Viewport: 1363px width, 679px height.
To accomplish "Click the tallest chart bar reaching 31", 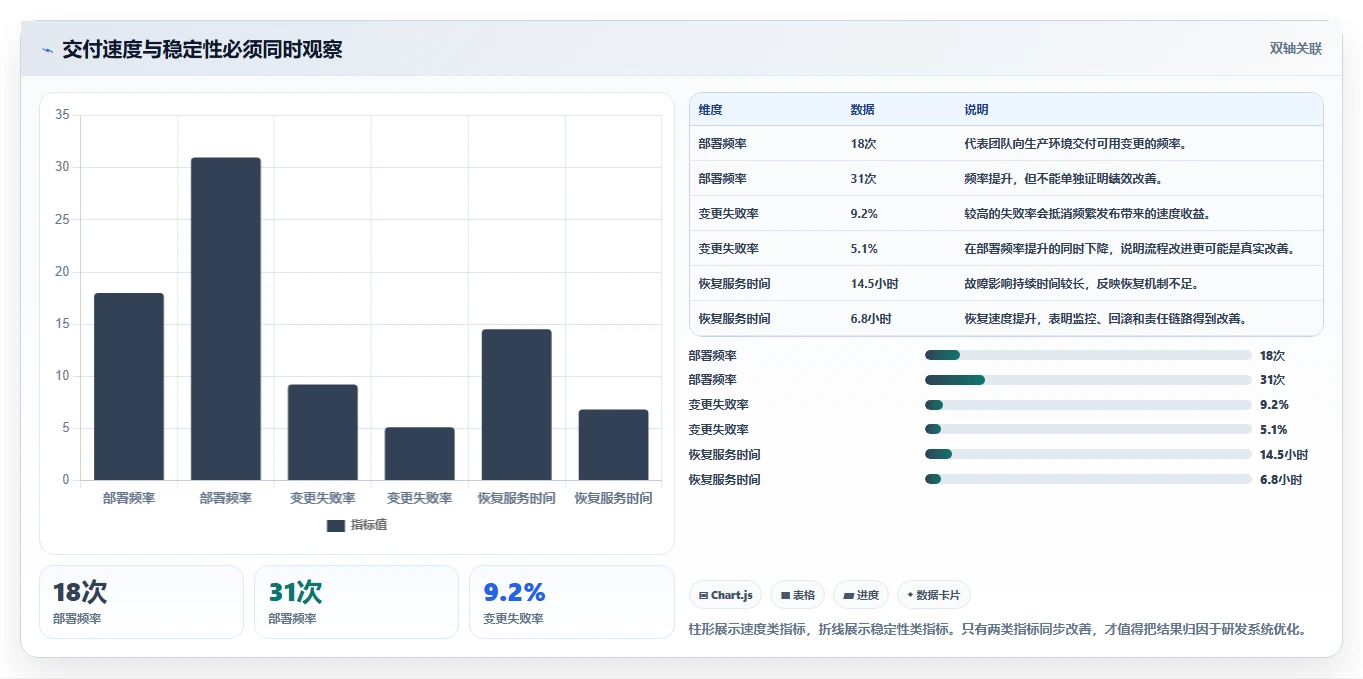I will 226,319.
